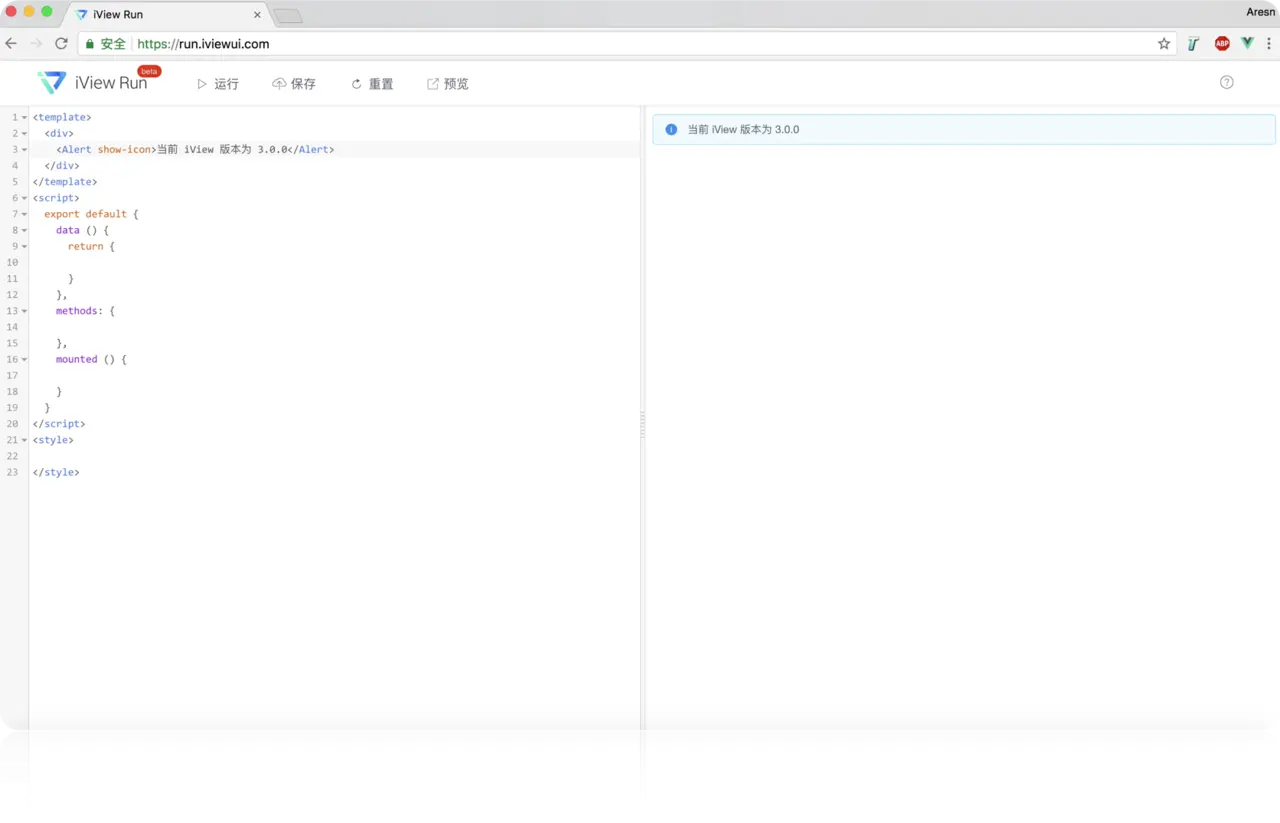Fold the methods block on line 13
This screenshot has width=1280, height=823.
24,311
